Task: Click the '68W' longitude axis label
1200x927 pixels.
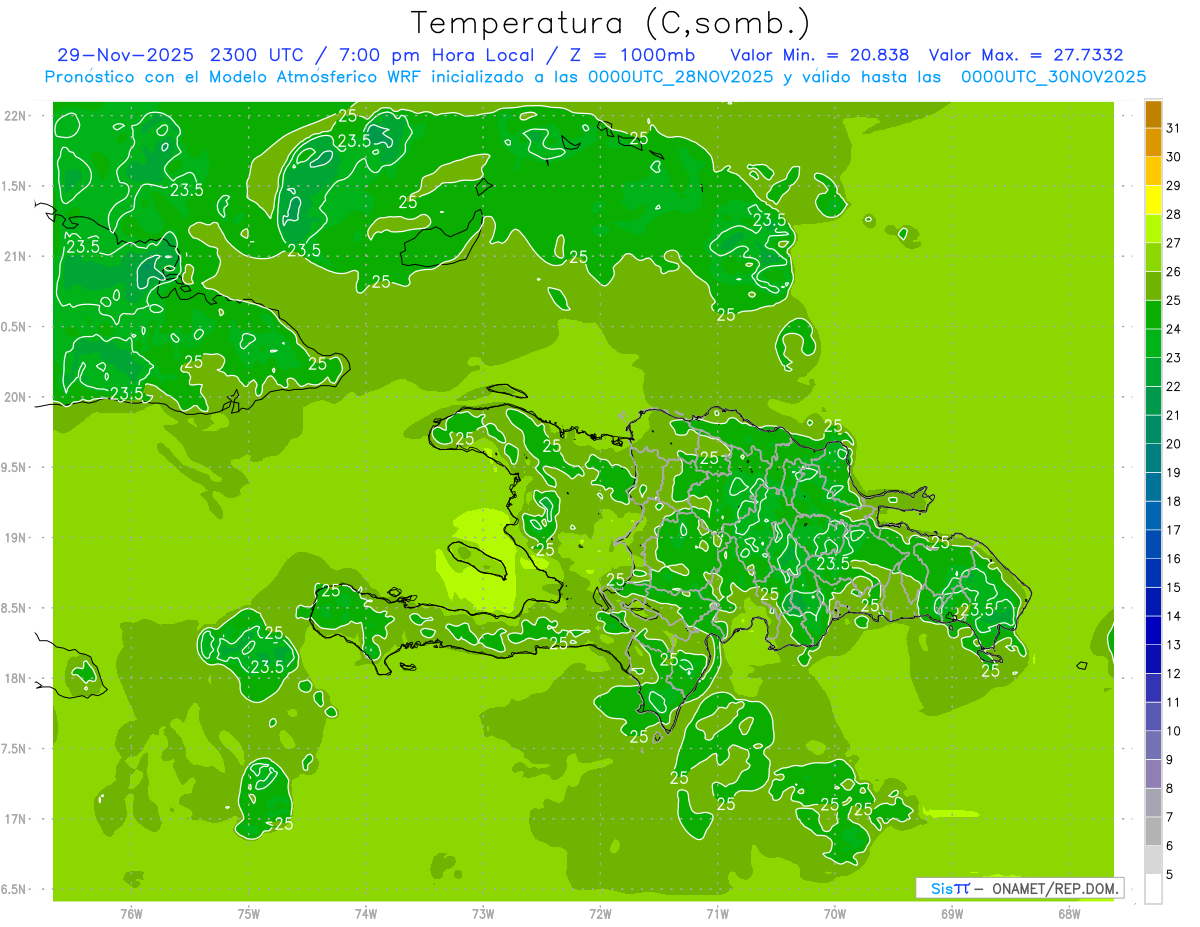Action: [1068, 913]
